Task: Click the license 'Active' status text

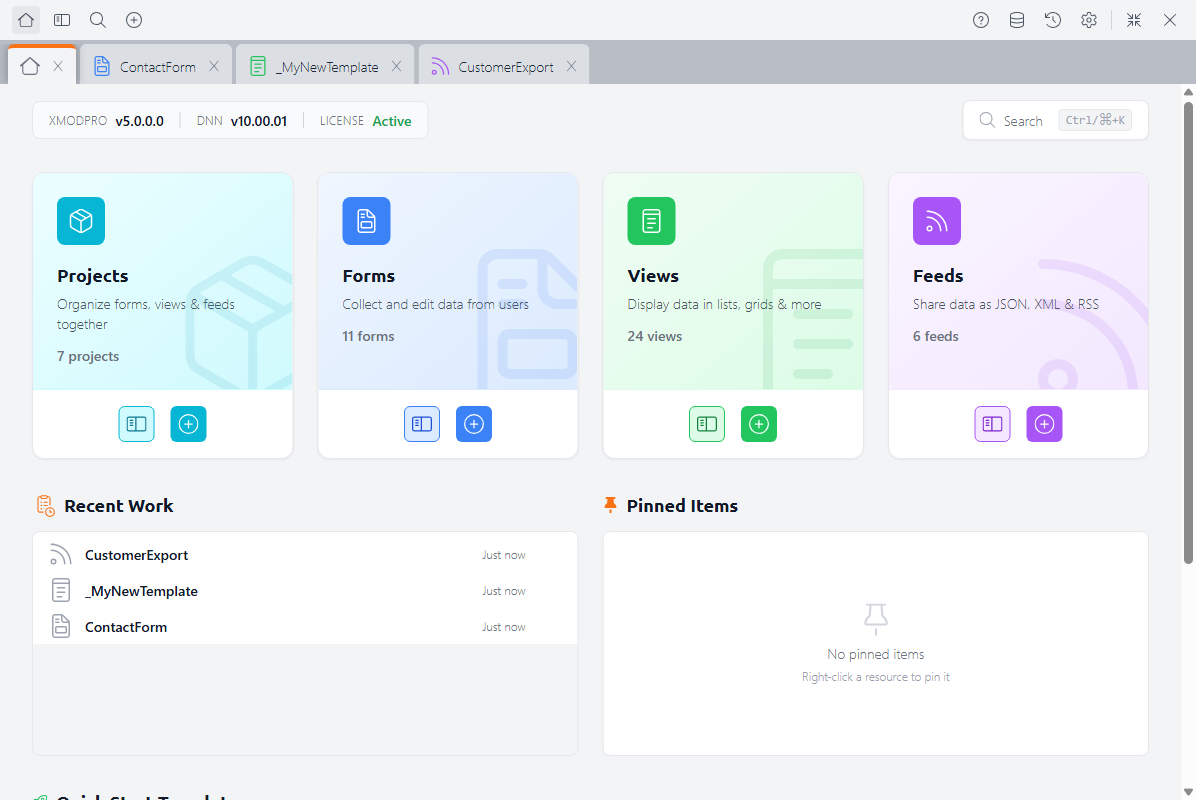Action: [x=392, y=121]
